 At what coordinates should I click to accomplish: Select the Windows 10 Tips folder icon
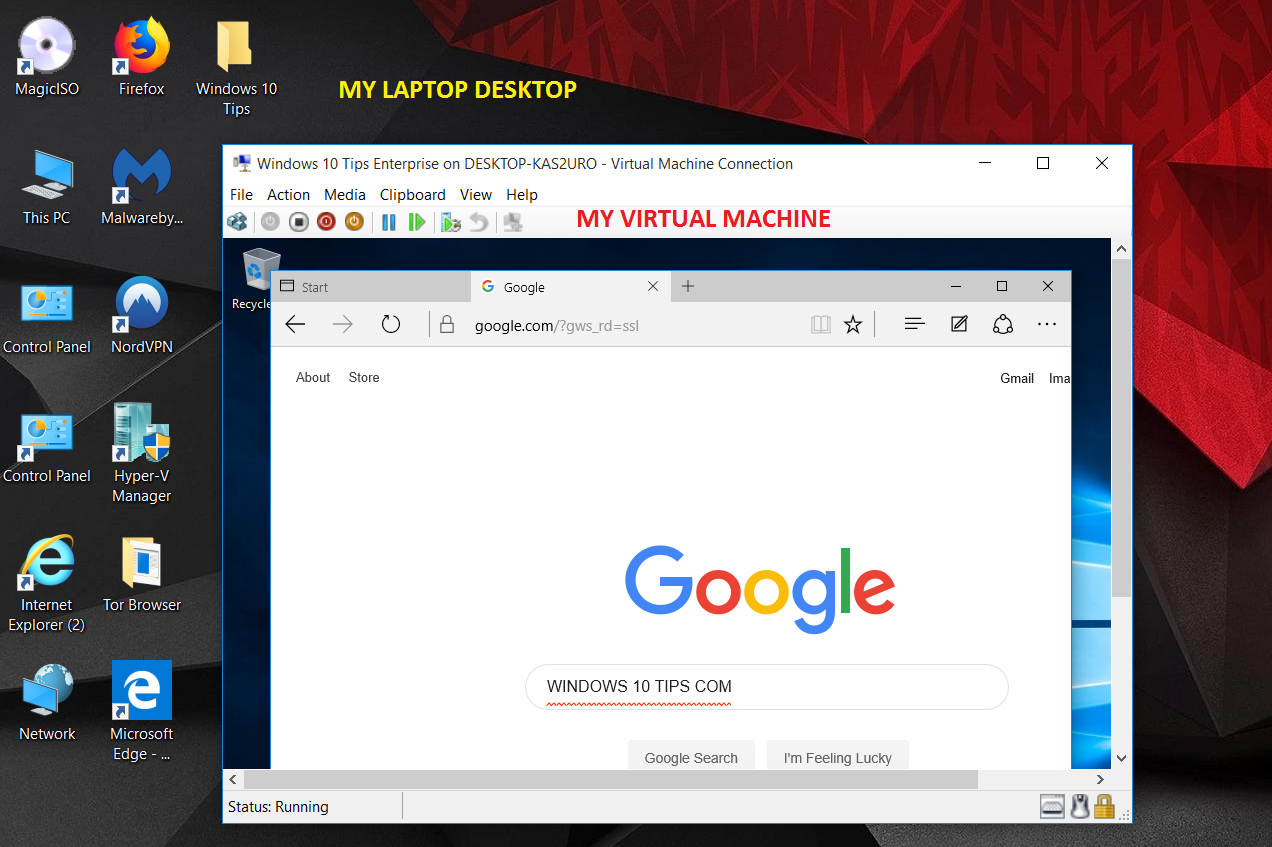point(236,68)
